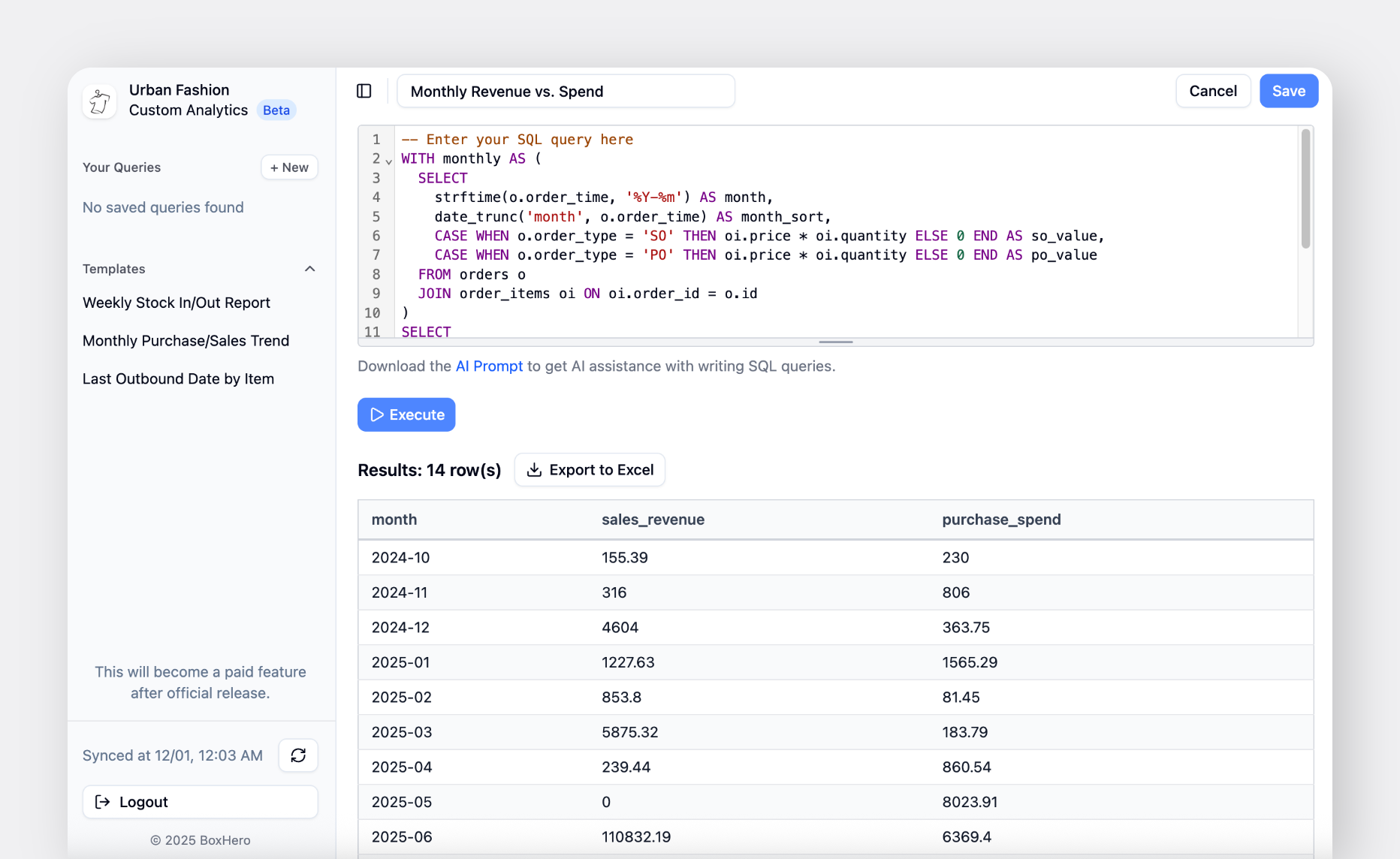Viewport: 1400px width, 859px height.
Task: Click the sync refresh icon next to synced time
Action: [x=297, y=755]
